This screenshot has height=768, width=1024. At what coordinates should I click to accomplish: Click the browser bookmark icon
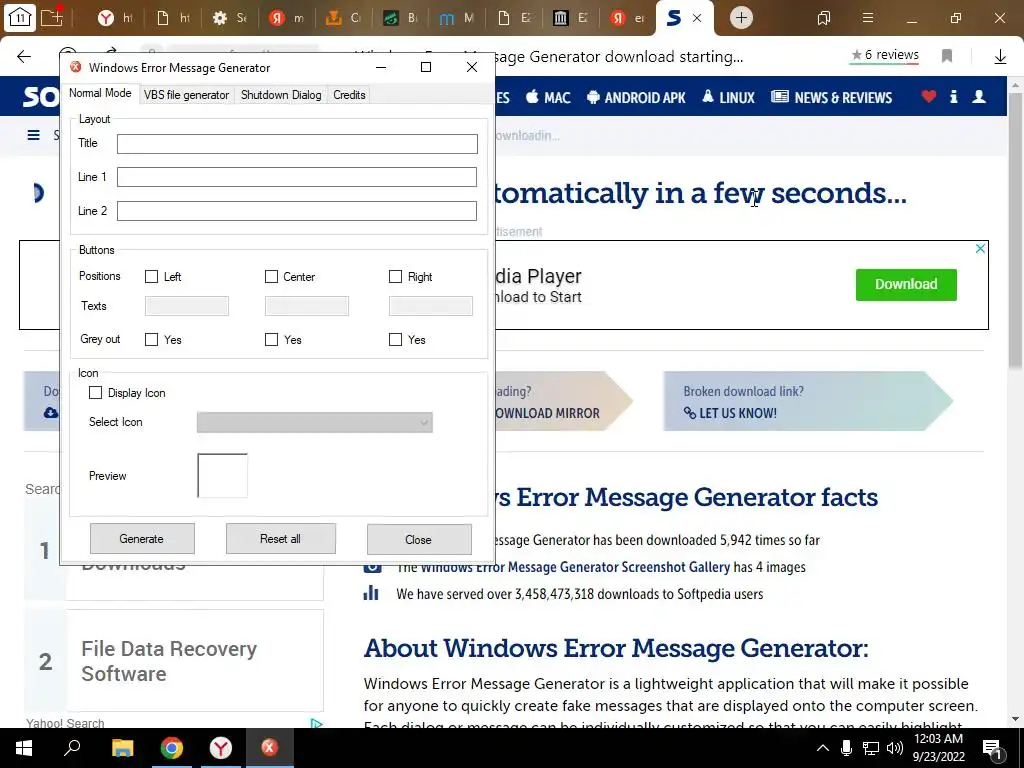coord(947,56)
